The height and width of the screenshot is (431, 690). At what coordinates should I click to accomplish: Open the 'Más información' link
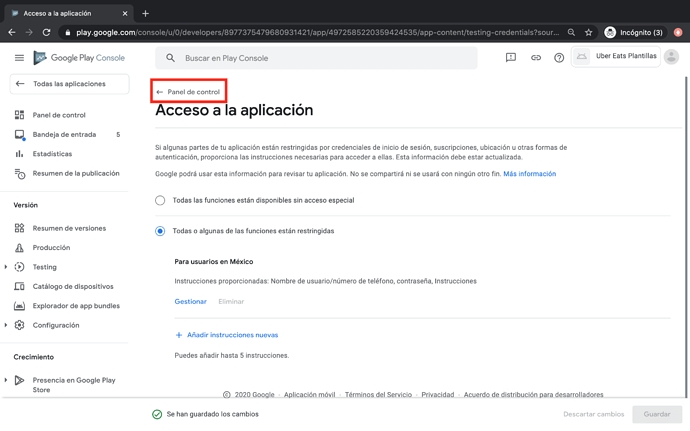[529, 174]
